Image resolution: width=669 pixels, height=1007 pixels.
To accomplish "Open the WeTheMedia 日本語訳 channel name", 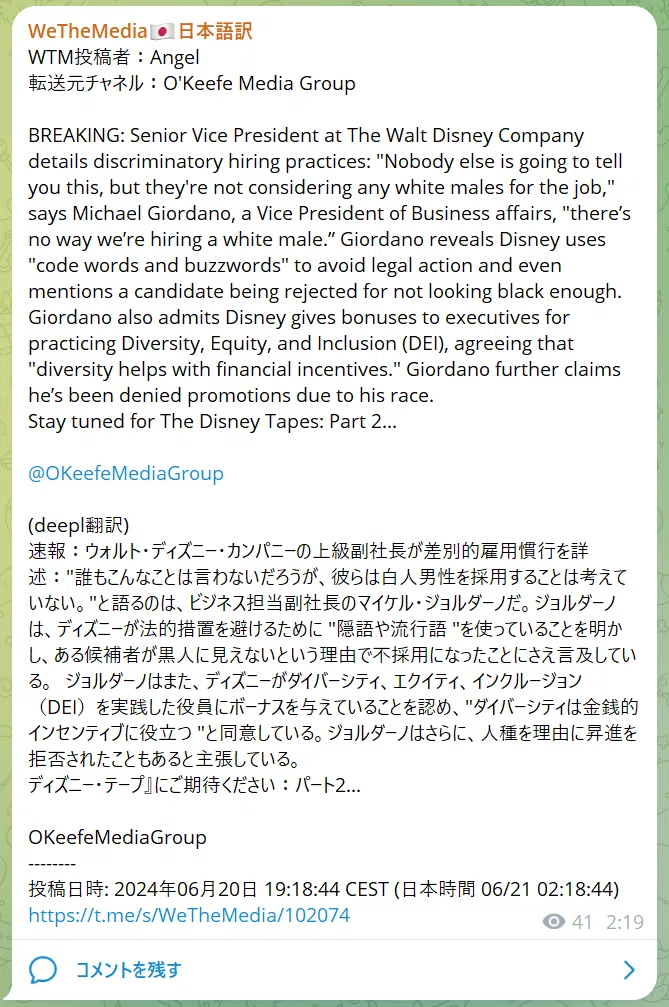I will pyautogui.click(x=140, y=31).
